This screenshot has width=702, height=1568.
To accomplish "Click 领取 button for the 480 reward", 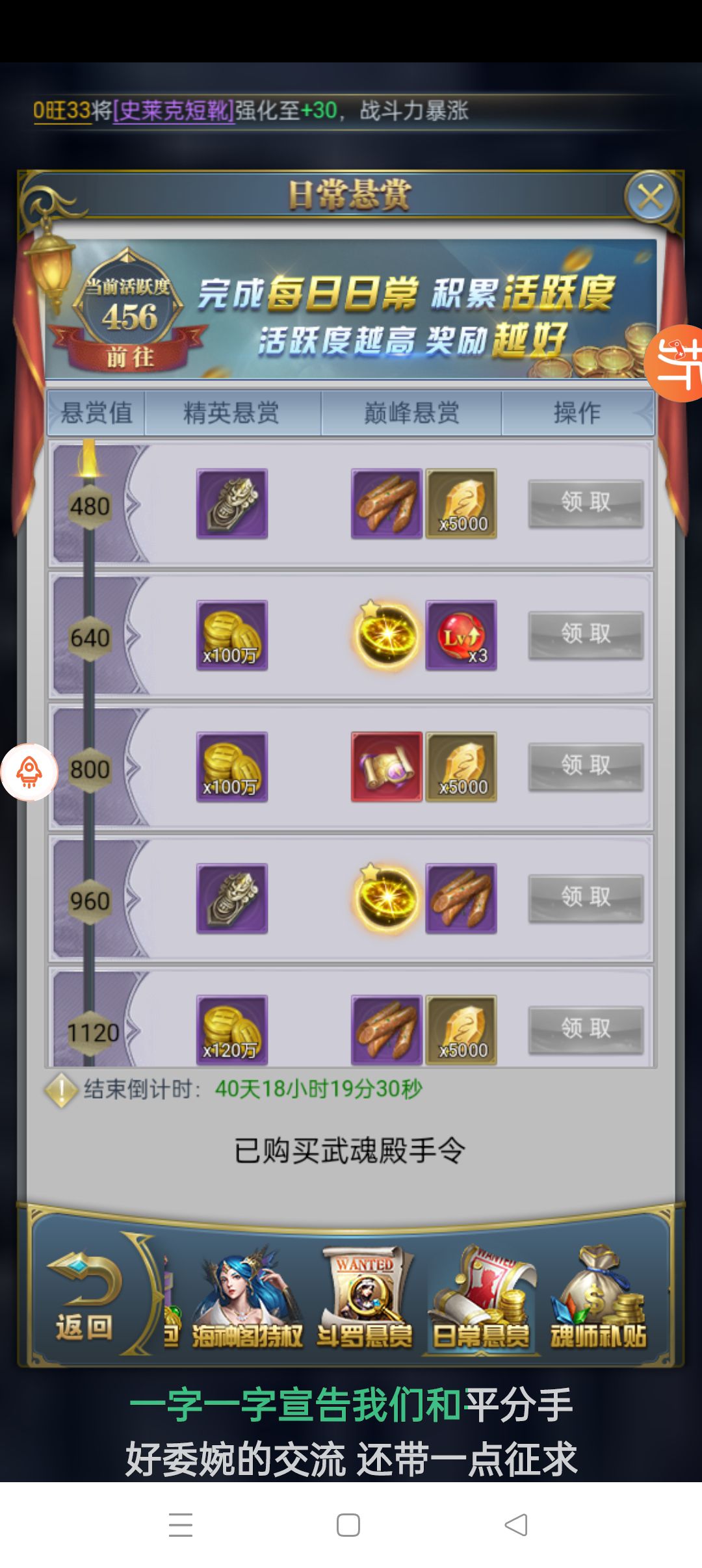I will pos(586,503).
